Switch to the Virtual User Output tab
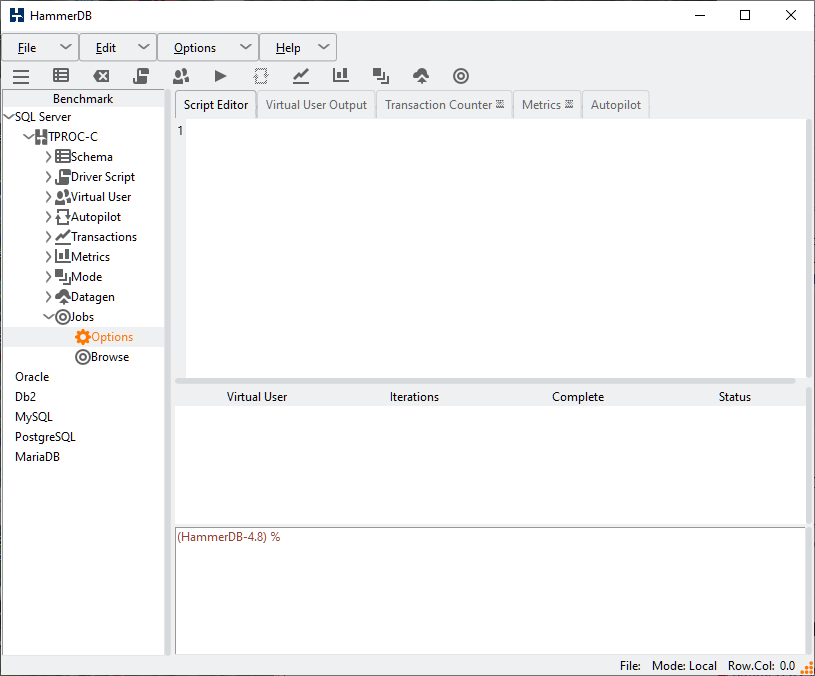815x676 pixels. click(316, 105)
